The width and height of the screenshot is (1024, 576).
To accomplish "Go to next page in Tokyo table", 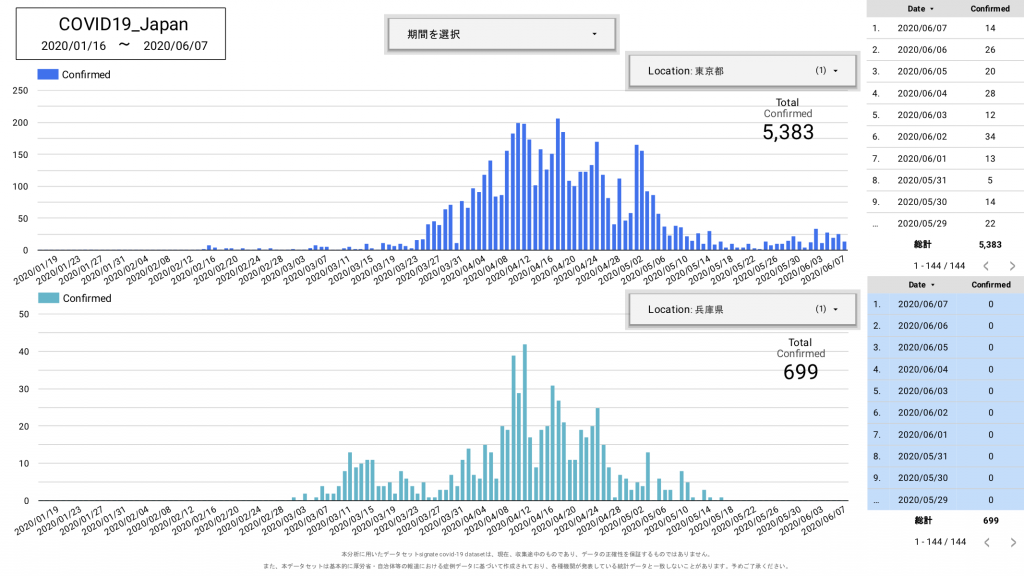I will click(1012, 266).
